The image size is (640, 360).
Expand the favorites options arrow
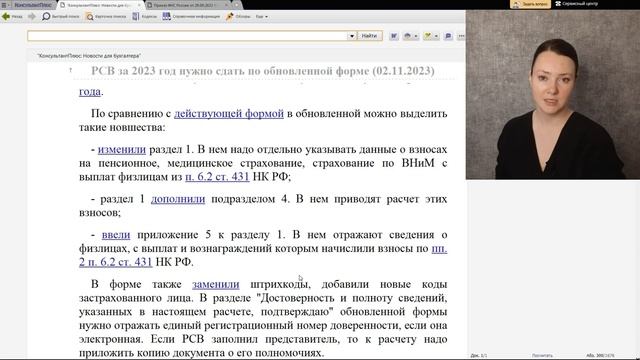(436, 36)
